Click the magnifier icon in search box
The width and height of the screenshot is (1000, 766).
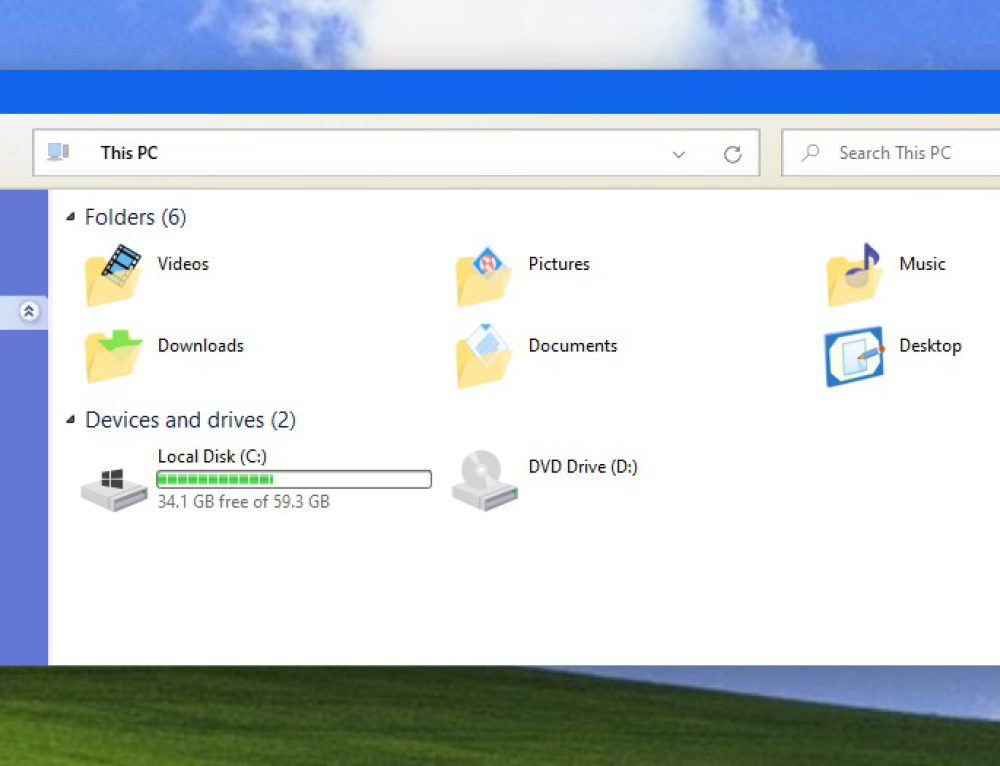(x=811, y=153)
